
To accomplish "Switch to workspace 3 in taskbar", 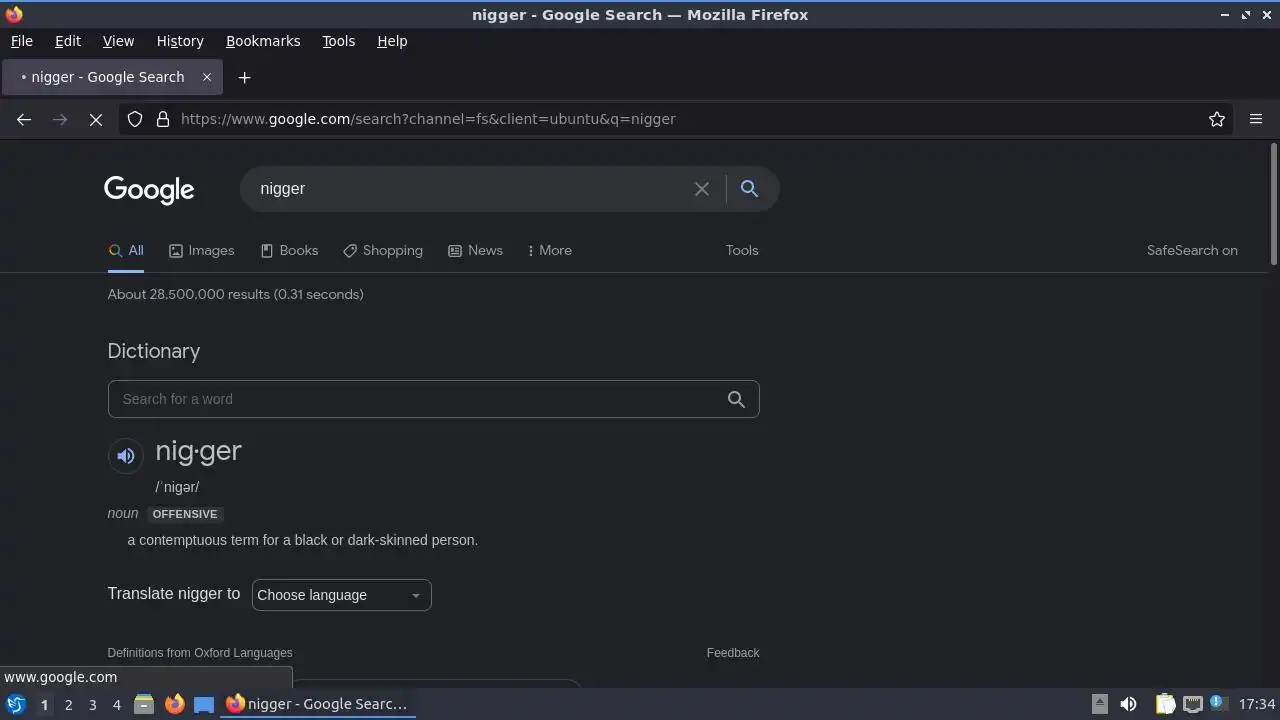I will click(x=92, y=704).
